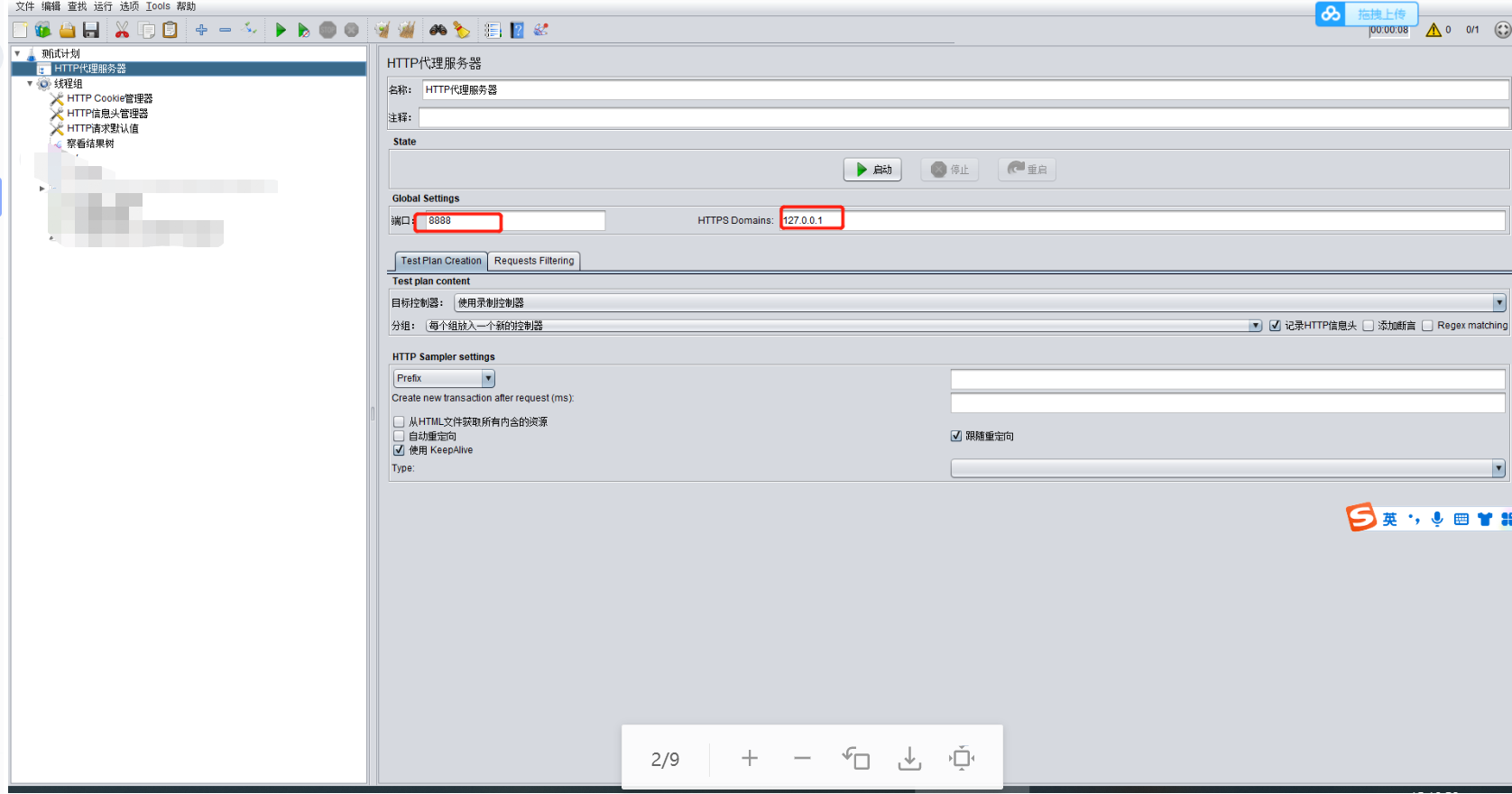
Task: Open the 编辑 menu
Action: tap(51, 6)
